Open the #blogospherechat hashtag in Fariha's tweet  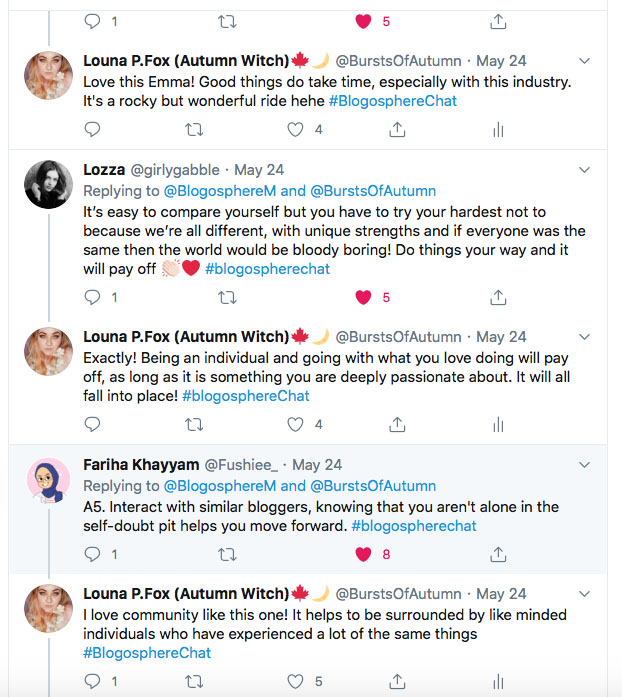coord(414,526)
